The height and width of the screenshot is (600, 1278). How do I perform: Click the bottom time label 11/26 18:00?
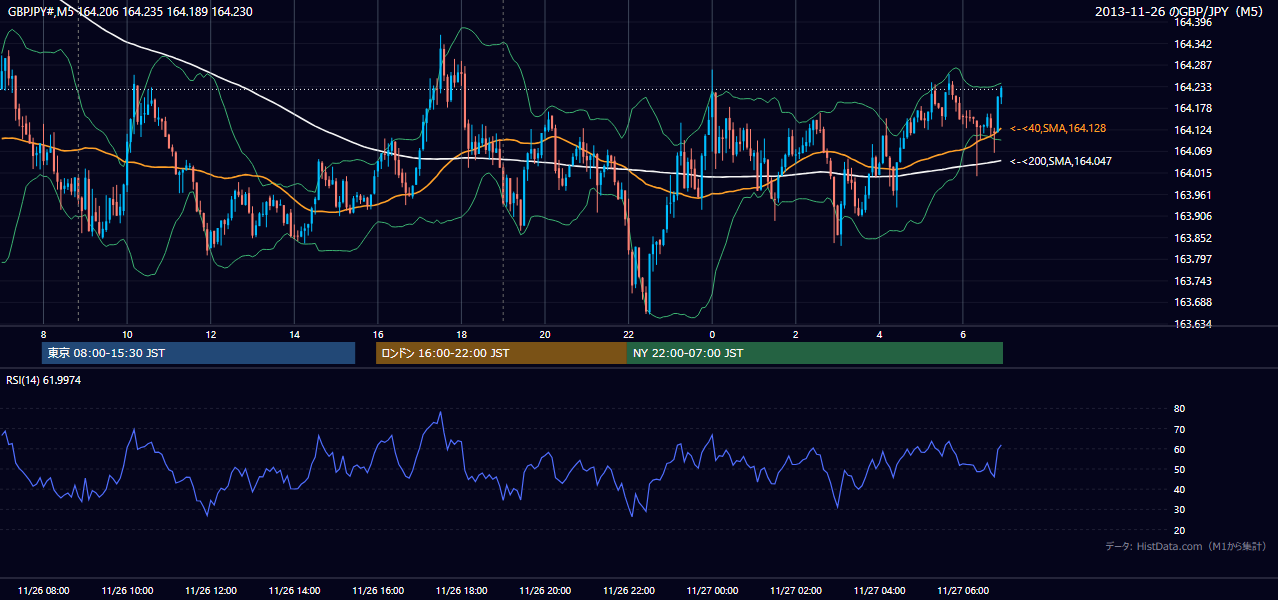click(462, 591)
